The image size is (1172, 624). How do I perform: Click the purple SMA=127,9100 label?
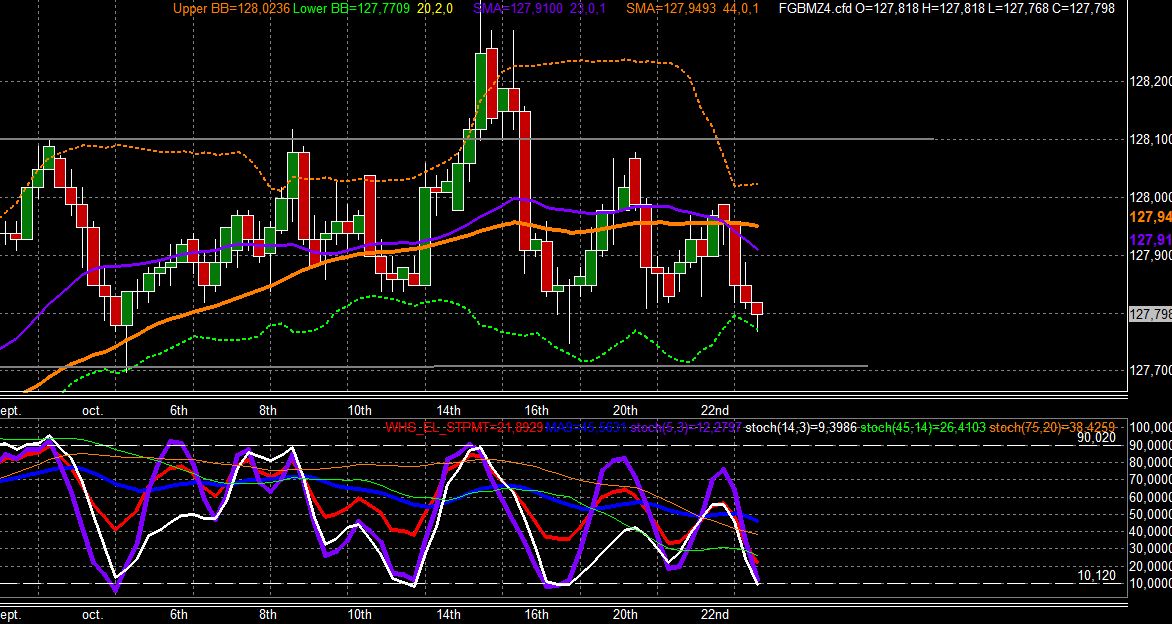point(520,9)
